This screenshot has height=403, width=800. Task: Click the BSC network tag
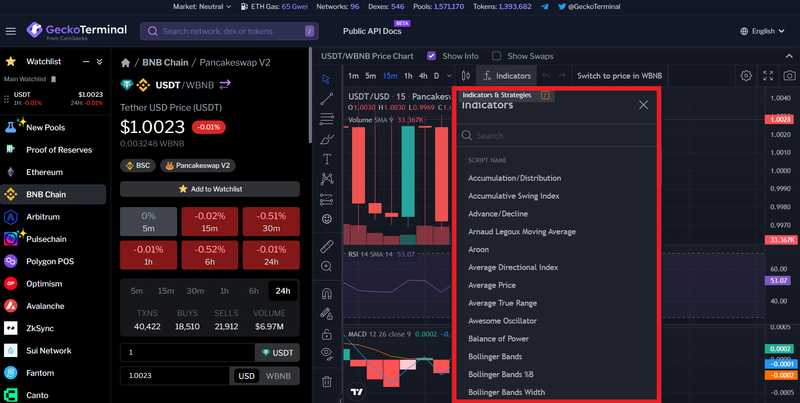pos(138,166)
